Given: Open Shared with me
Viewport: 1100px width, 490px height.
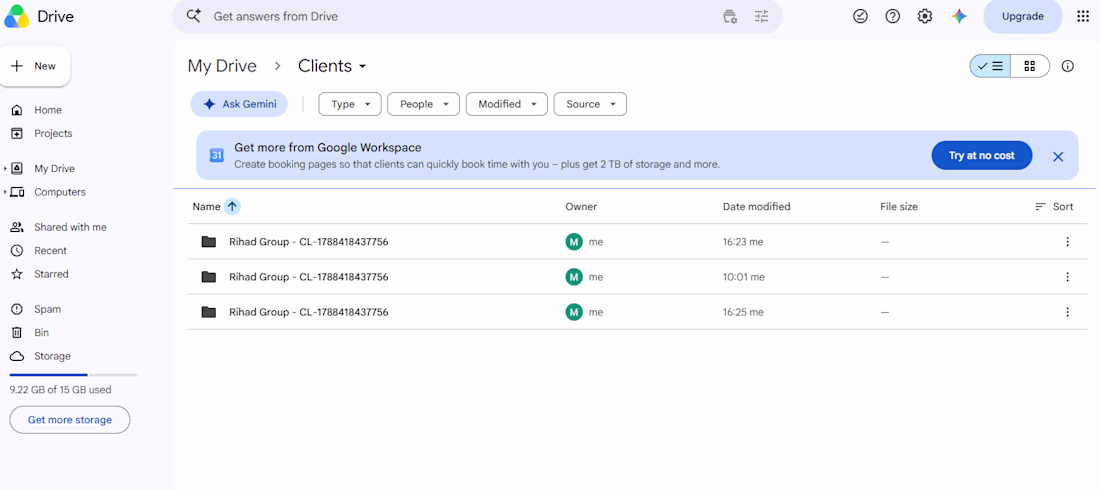Looking at the screenshot, I should 70,227.
